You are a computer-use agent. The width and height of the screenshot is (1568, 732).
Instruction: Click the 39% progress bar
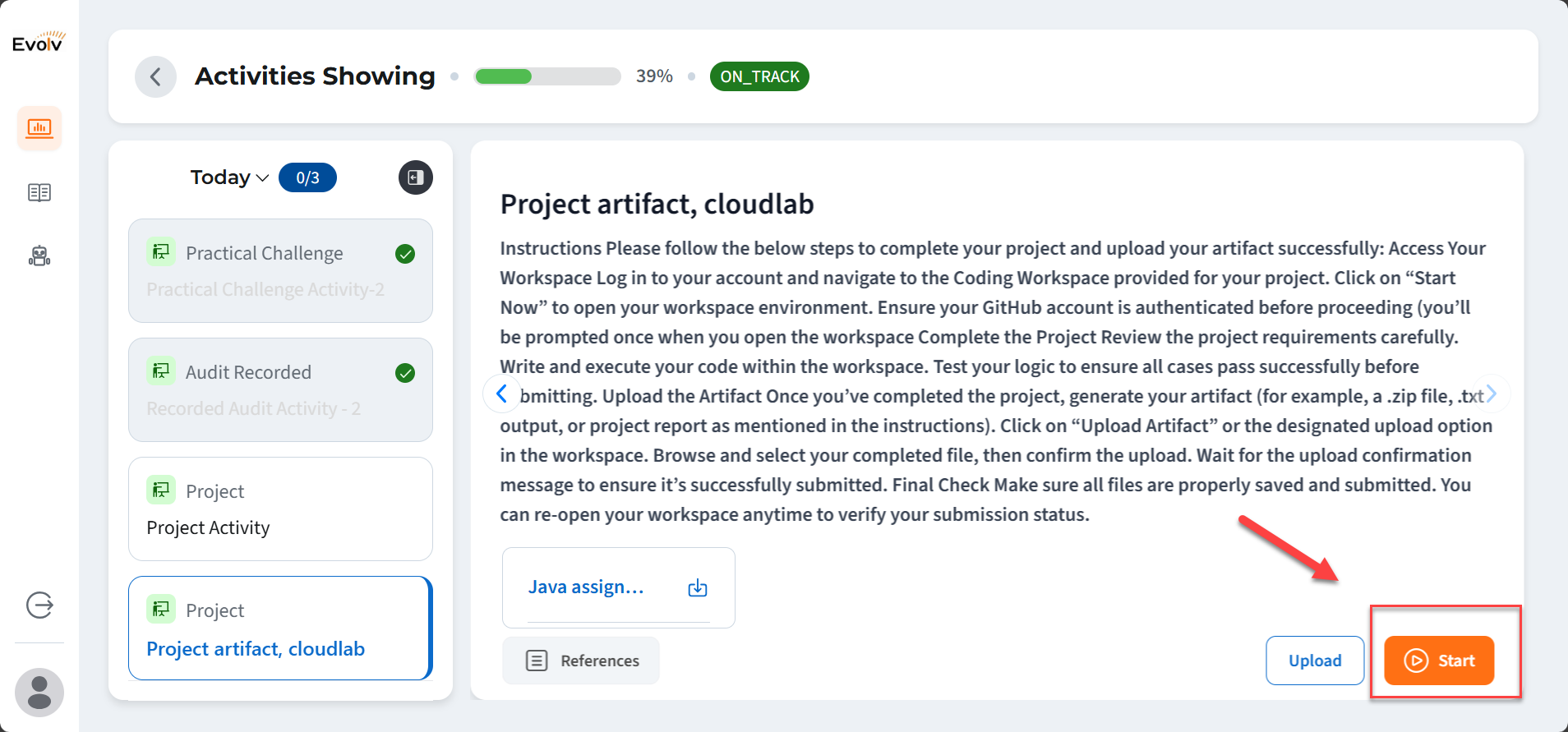(x=547, y=76)
